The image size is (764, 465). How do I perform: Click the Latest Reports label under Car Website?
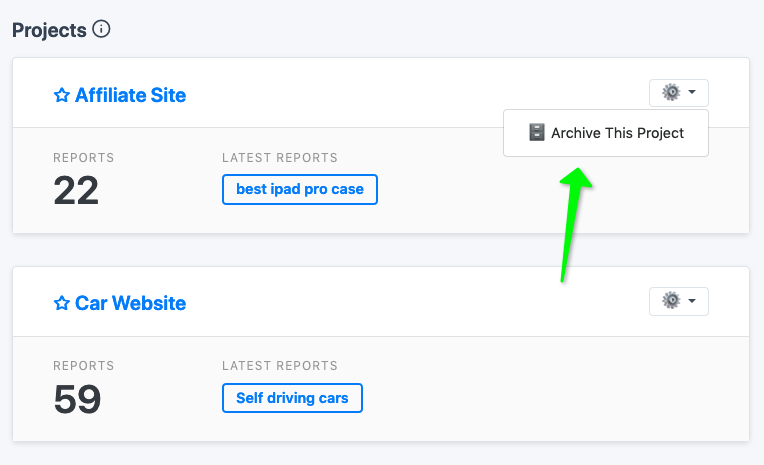click(x=280, y=366)
